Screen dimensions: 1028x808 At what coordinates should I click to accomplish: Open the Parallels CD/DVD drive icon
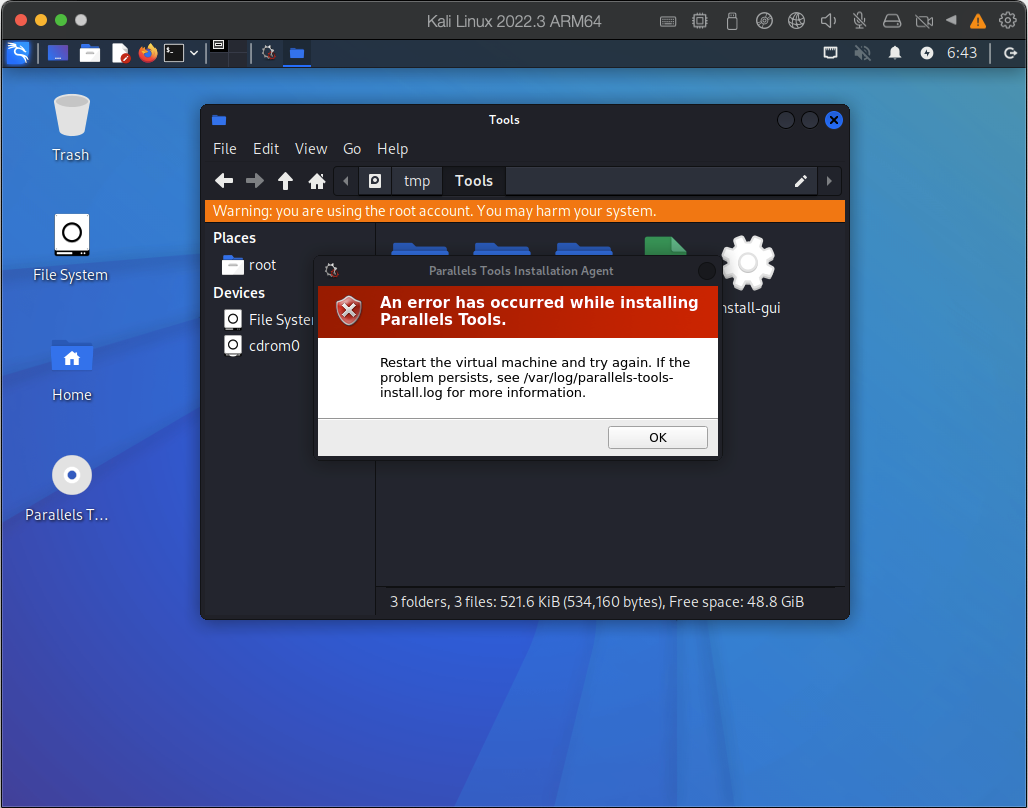[764, 21]
